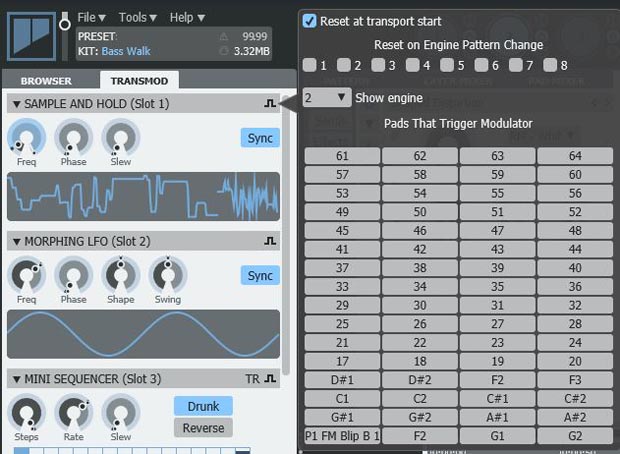Click the Mini Sequencer trigger pulse icon
The width and height of the screenshot is (620, 454).
[x=269, y=379]
